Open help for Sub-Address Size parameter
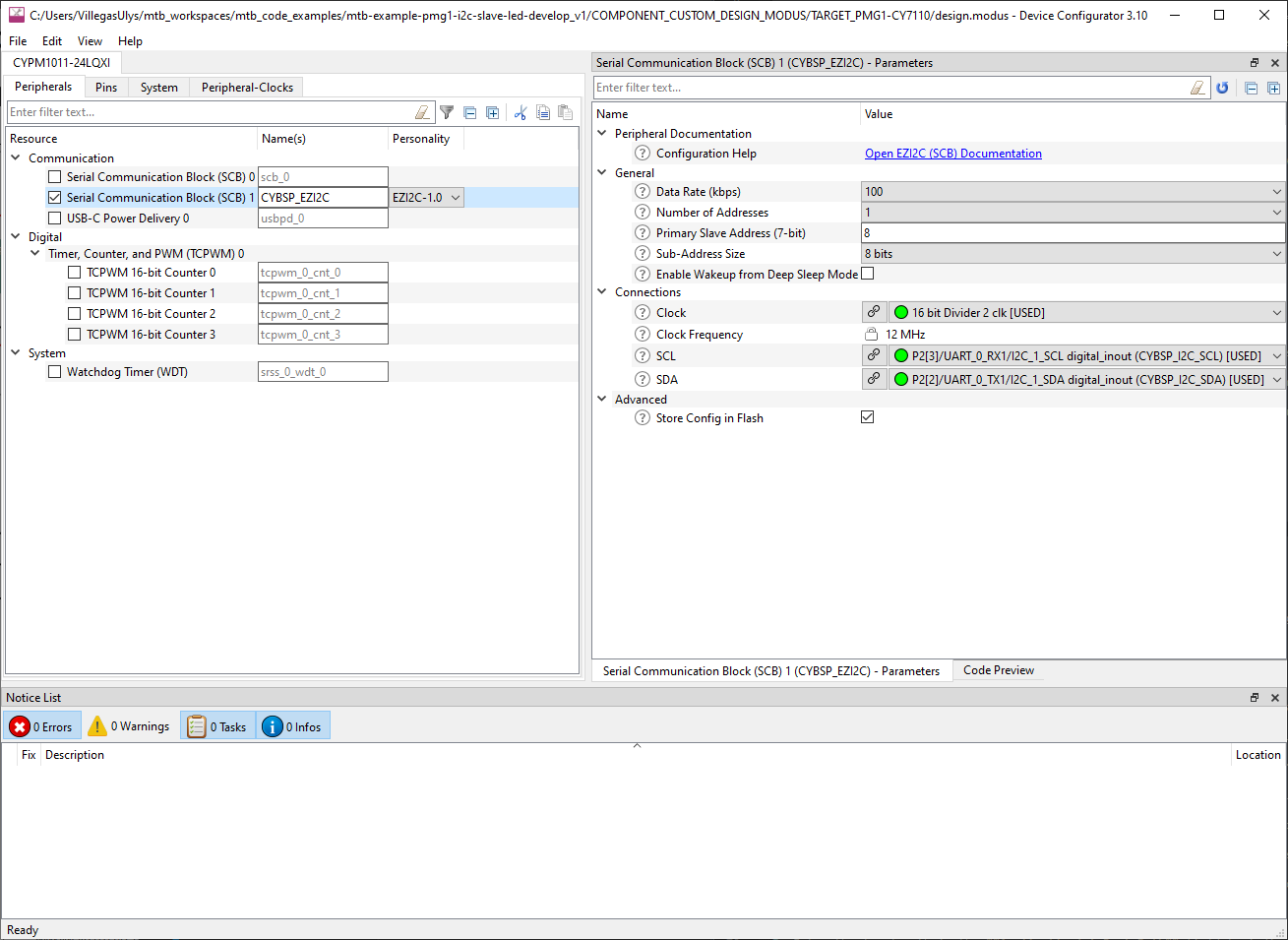Viewport: 1288px width, 940px height. pos(643,254)
